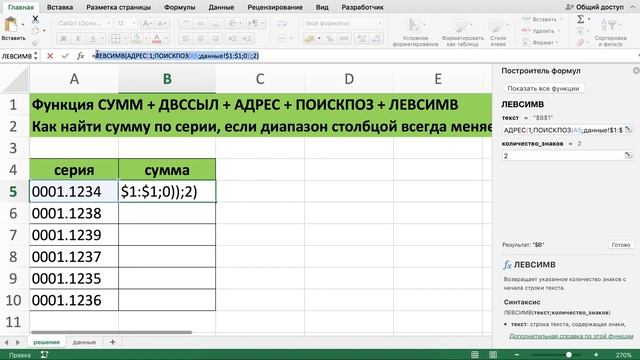Click the cell borders icon
Image resolution: width=640 pixels, height=360 pixels.
pyautogui.click(x=116, y=39)
